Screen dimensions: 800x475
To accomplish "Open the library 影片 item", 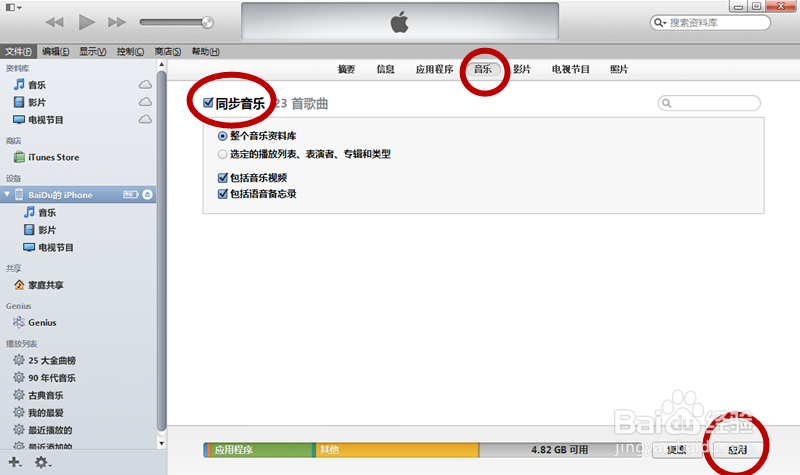I will (30, 102).
